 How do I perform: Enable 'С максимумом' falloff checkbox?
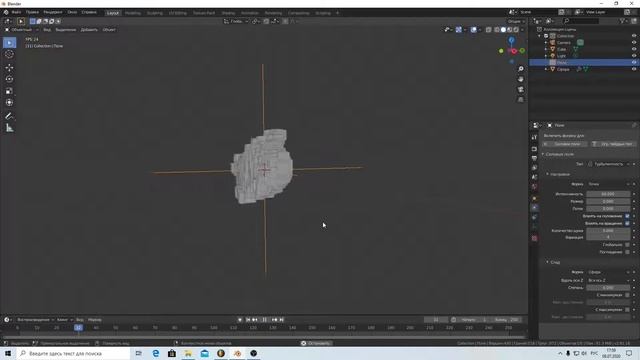(x=627, y=309)
